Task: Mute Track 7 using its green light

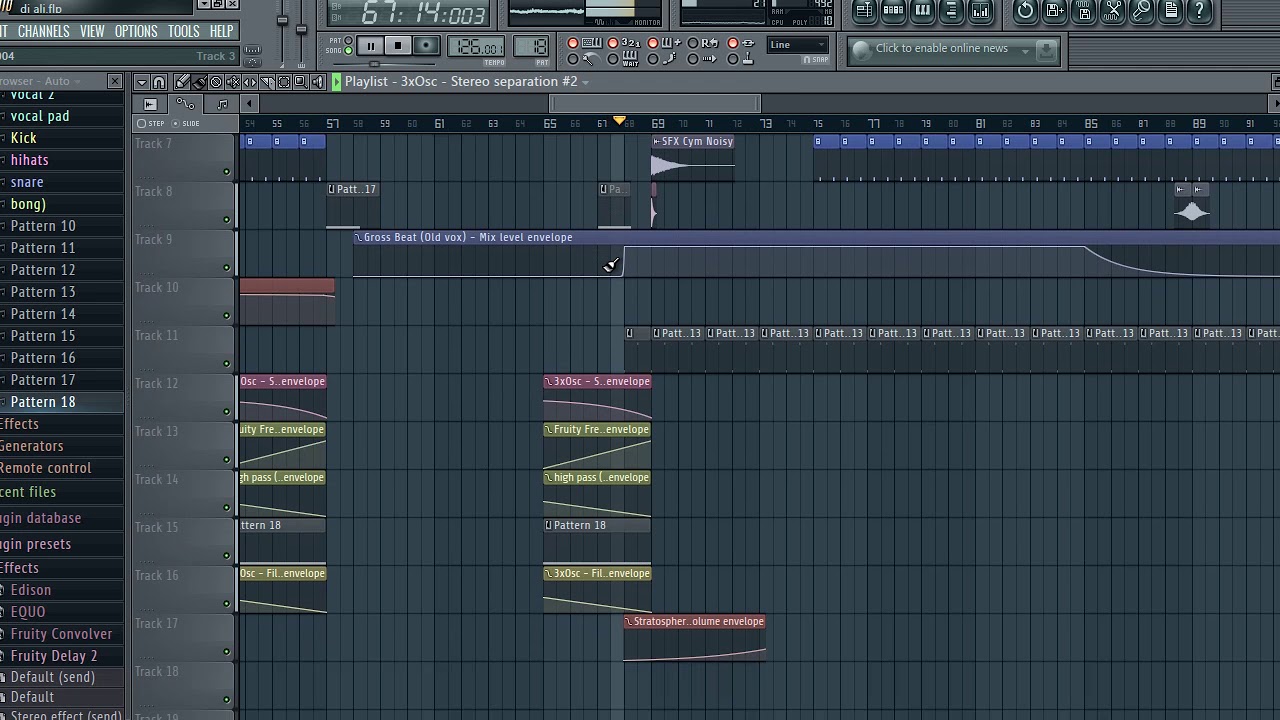Action: pyautogui.click(x=226, y=172)
